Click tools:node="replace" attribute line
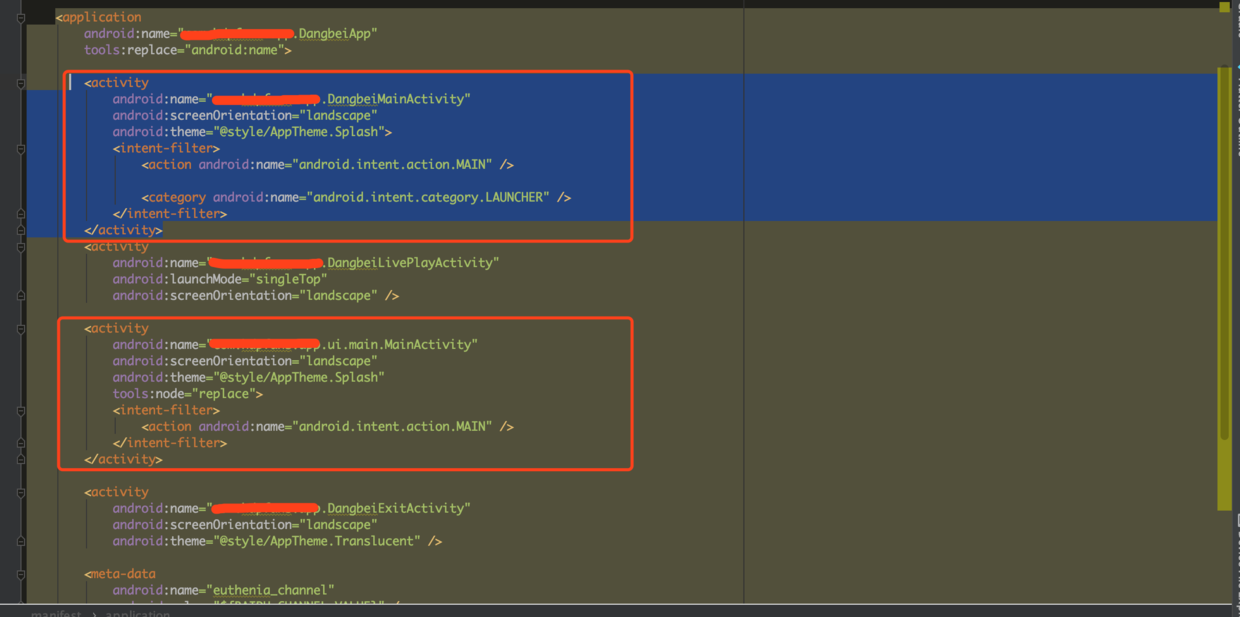This screenshot has width=1240, height=617. tap(188, 394)
